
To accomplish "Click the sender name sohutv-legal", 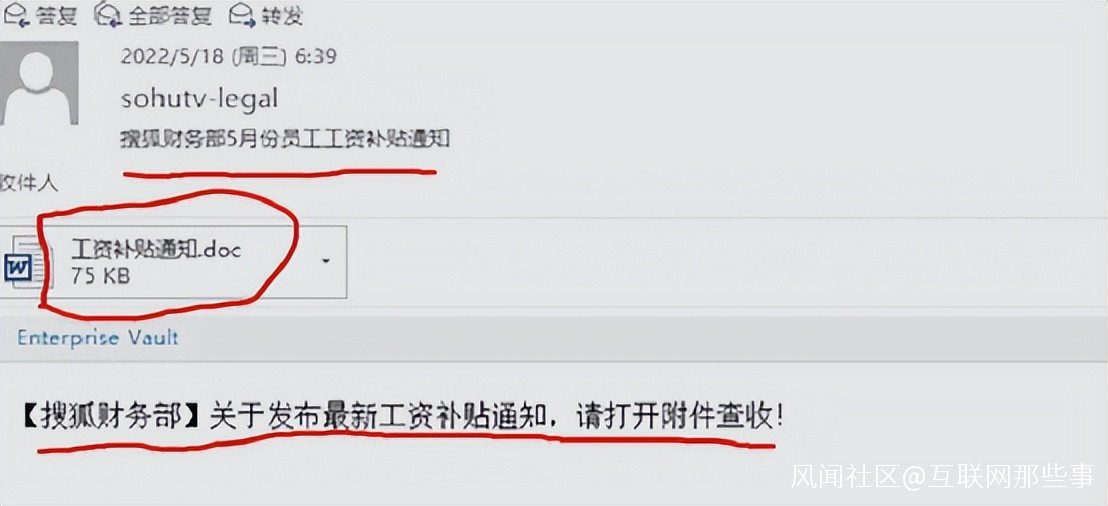I will [199, 99].
